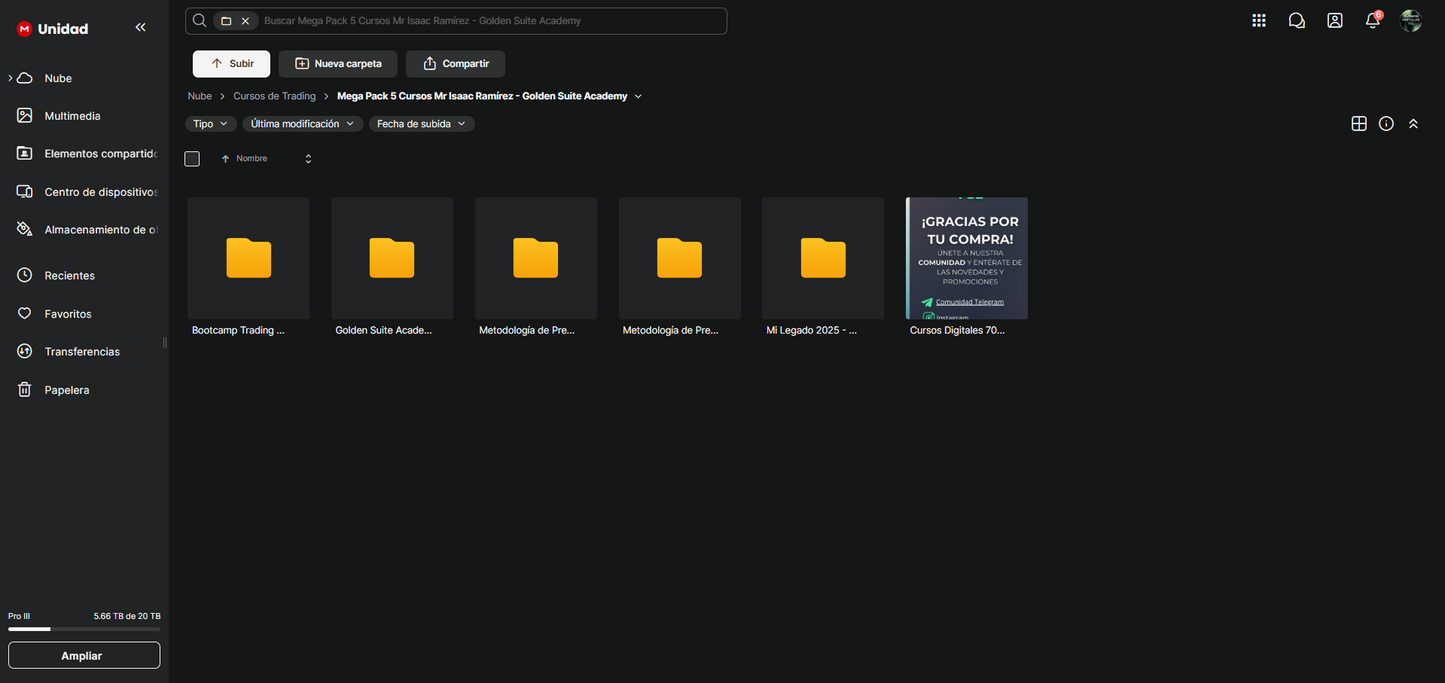Open the contacts icon in top bar
Image resolution: width=1445 pixels, height=683 pixels.
coord(1335,21)
